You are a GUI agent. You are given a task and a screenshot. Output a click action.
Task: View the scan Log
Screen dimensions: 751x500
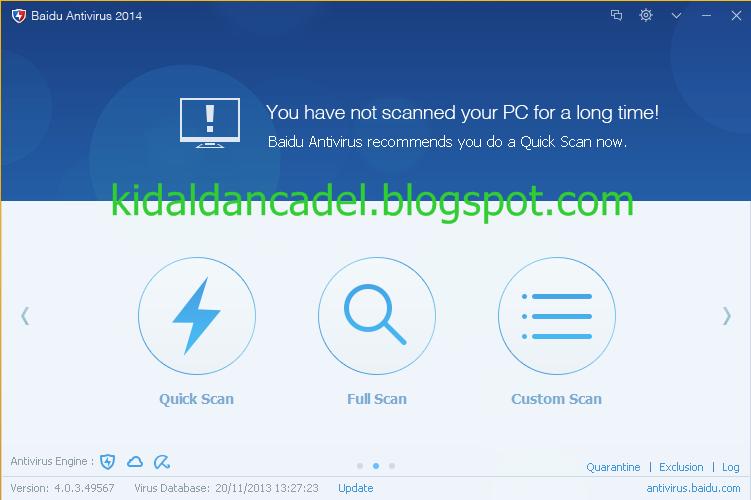(x=730, y=467)
